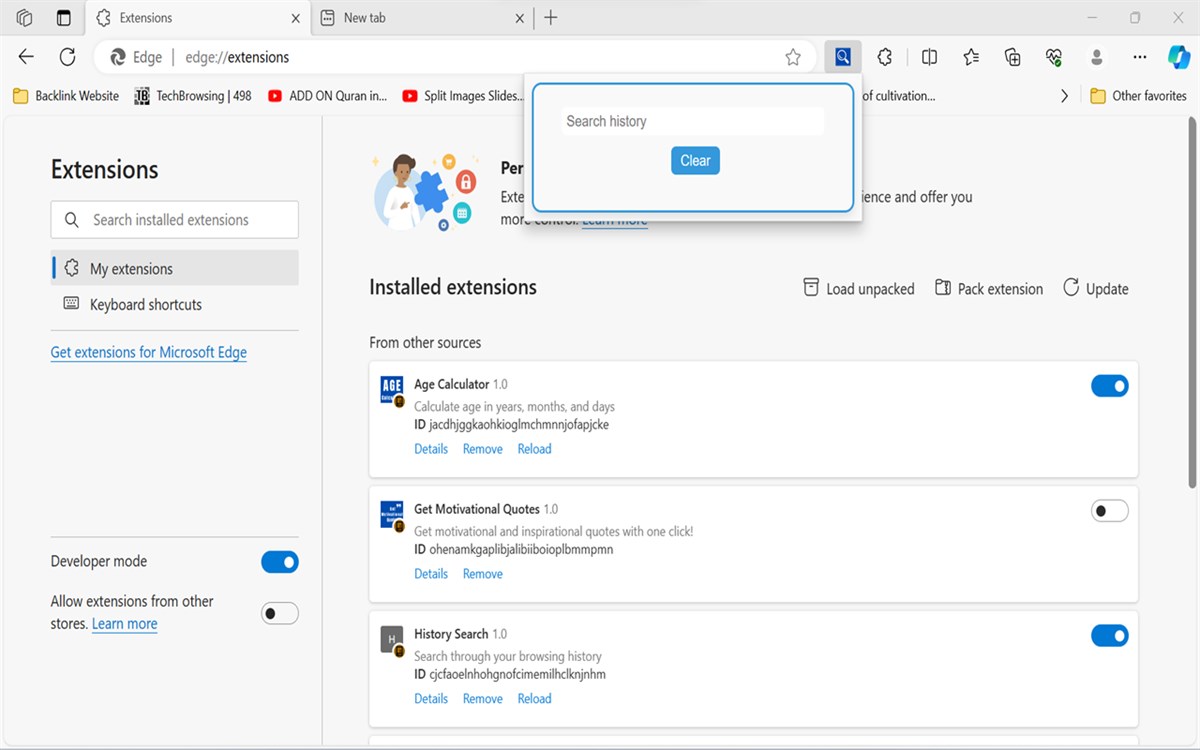Screen dimensions: 1200x750
Task: Expand the bookmarks bar overflow chevron
Action: (x=1064, y=96)
